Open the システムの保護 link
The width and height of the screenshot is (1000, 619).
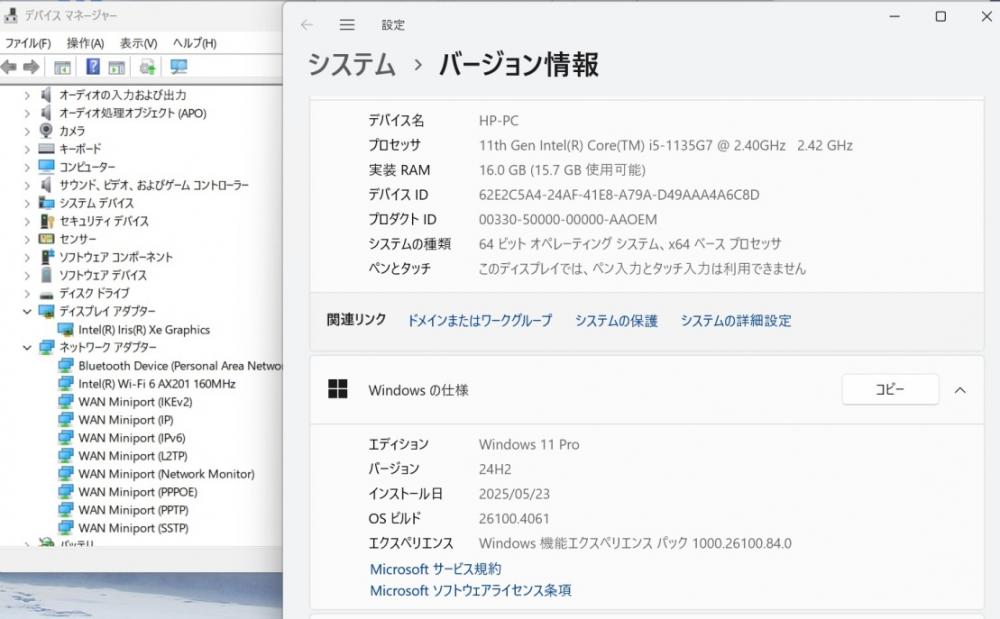click(616, 320)
